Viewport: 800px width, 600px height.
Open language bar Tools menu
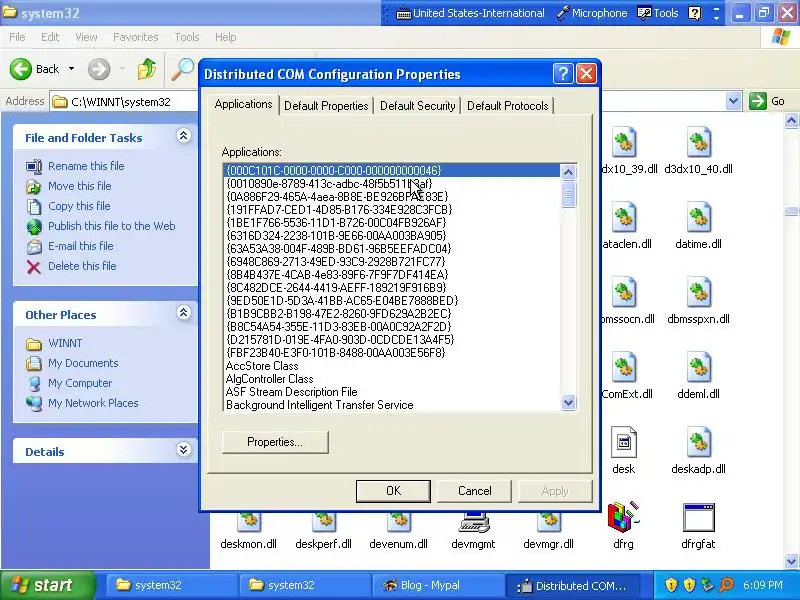[658, 13]
